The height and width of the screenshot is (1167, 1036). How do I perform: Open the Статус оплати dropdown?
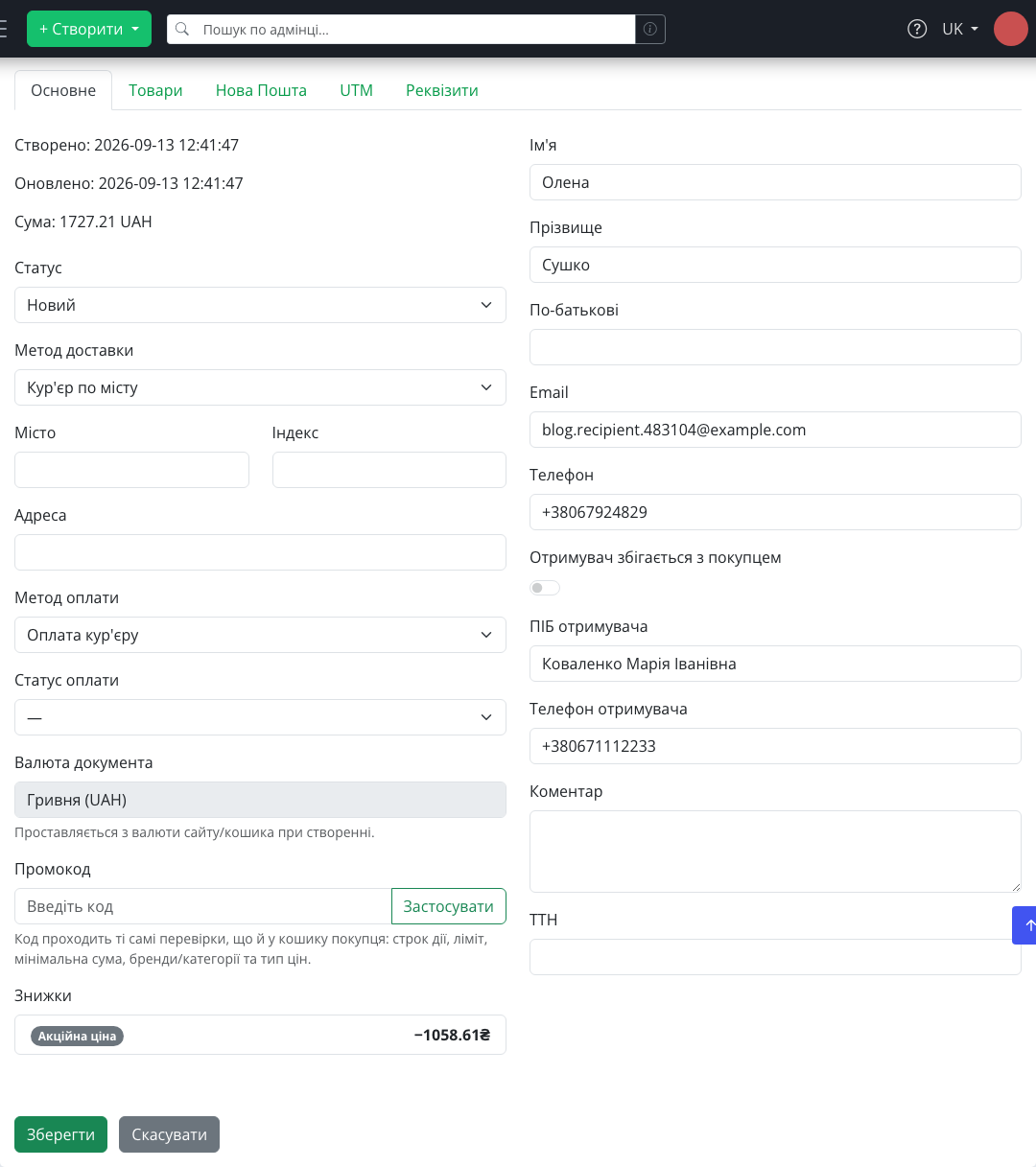click(x=260, y=717)
